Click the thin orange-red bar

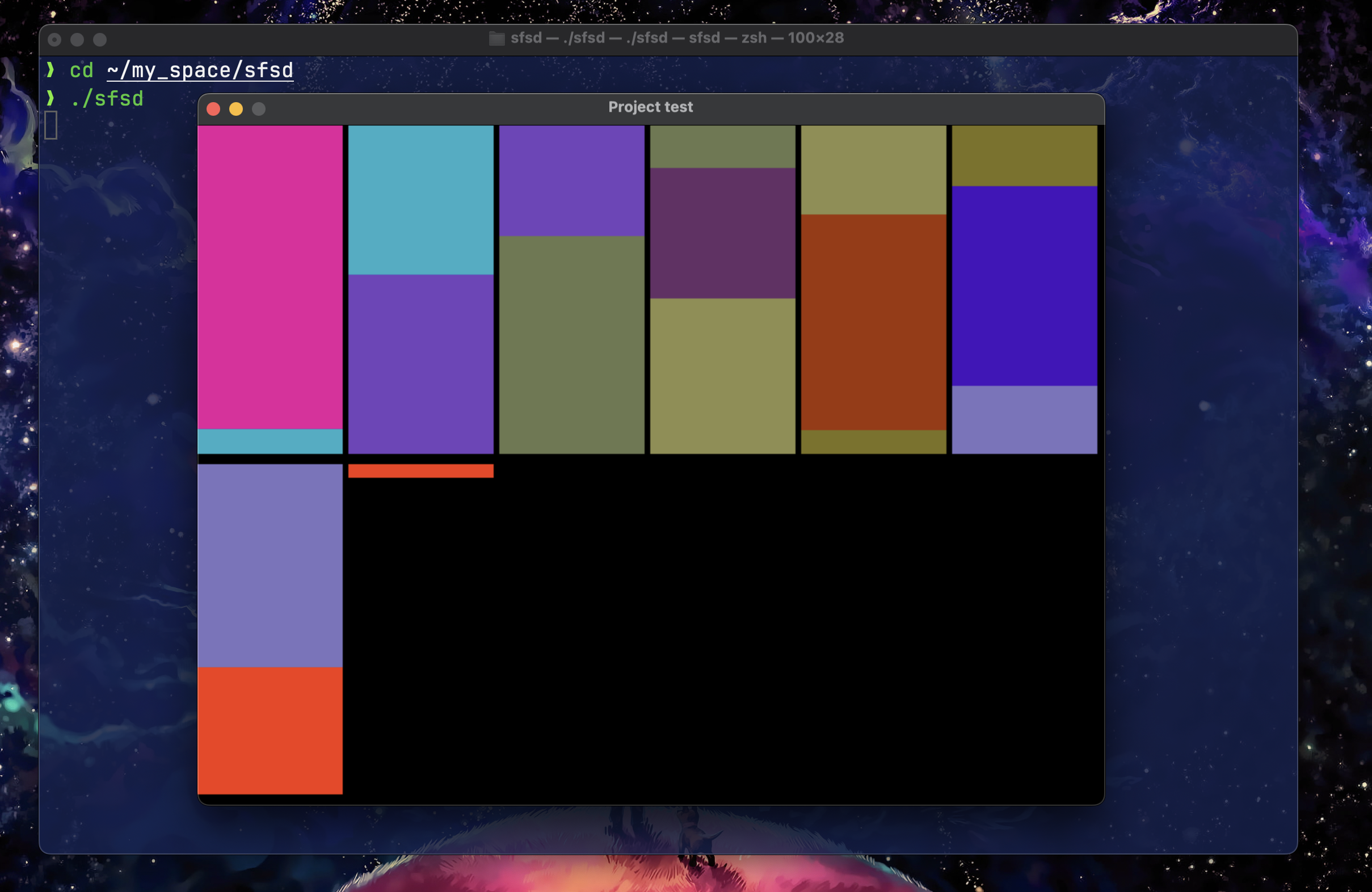[420, 470]
